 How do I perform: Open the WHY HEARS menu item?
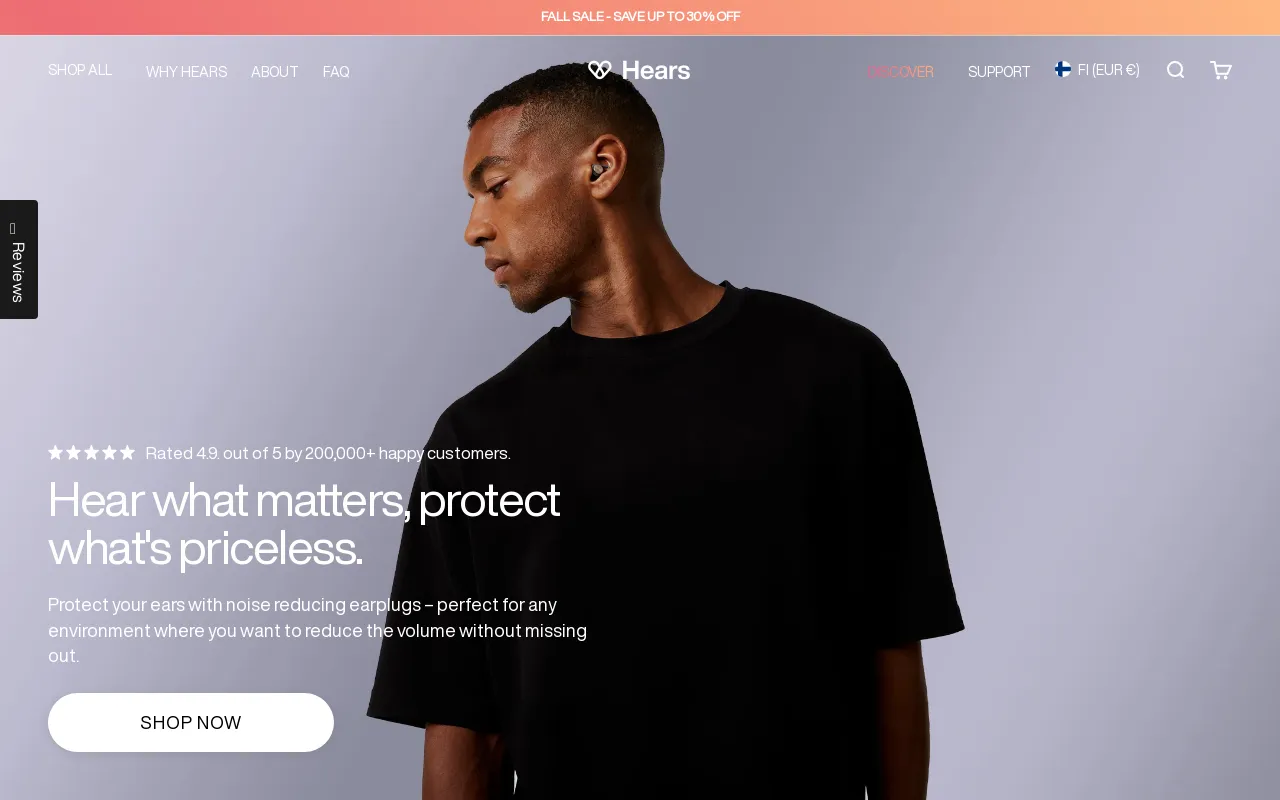(186, 72)
